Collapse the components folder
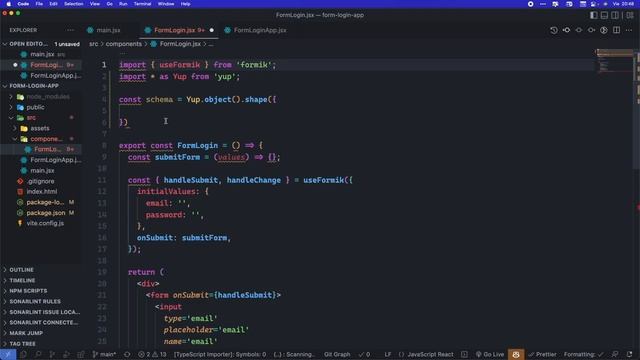 click(x=15, y=139)
